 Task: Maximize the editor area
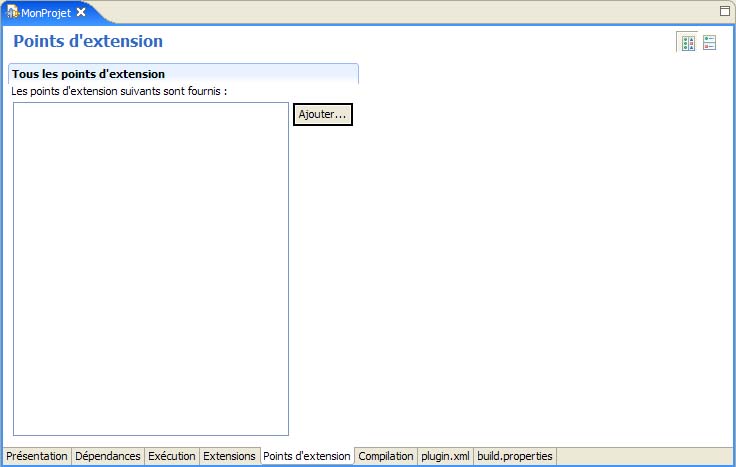(725, 11)
